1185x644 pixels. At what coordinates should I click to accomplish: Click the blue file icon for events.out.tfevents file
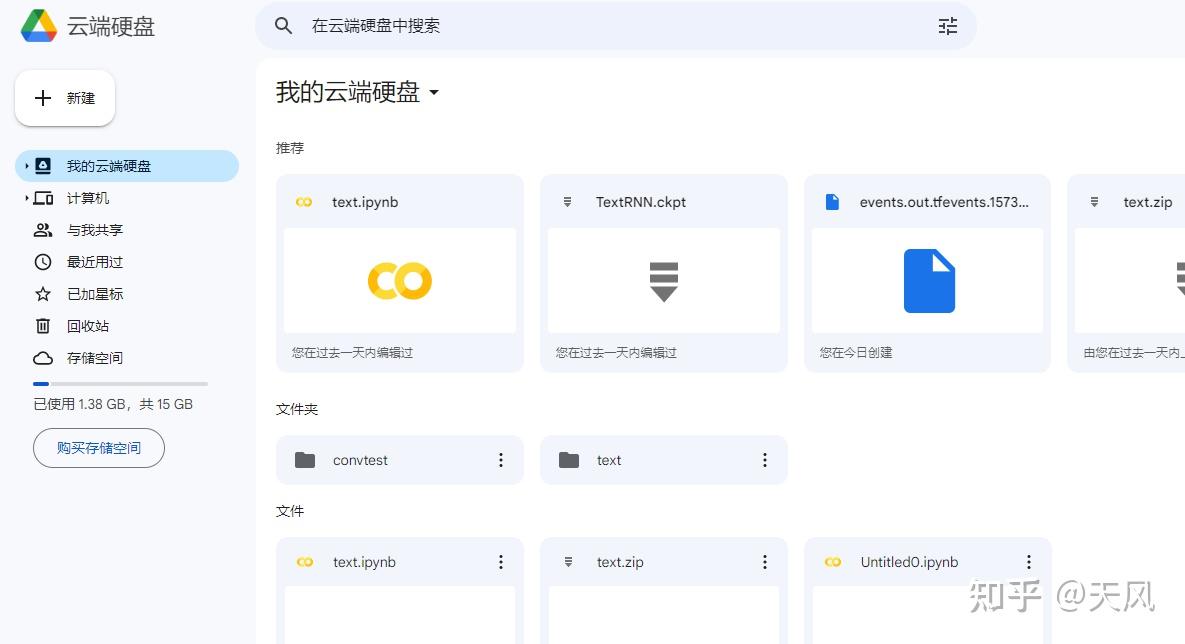[833, 201]
